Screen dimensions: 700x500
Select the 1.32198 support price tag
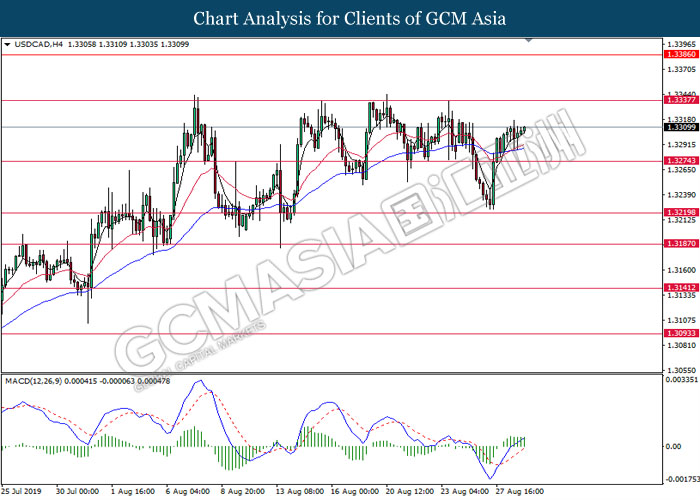(680, 213)
